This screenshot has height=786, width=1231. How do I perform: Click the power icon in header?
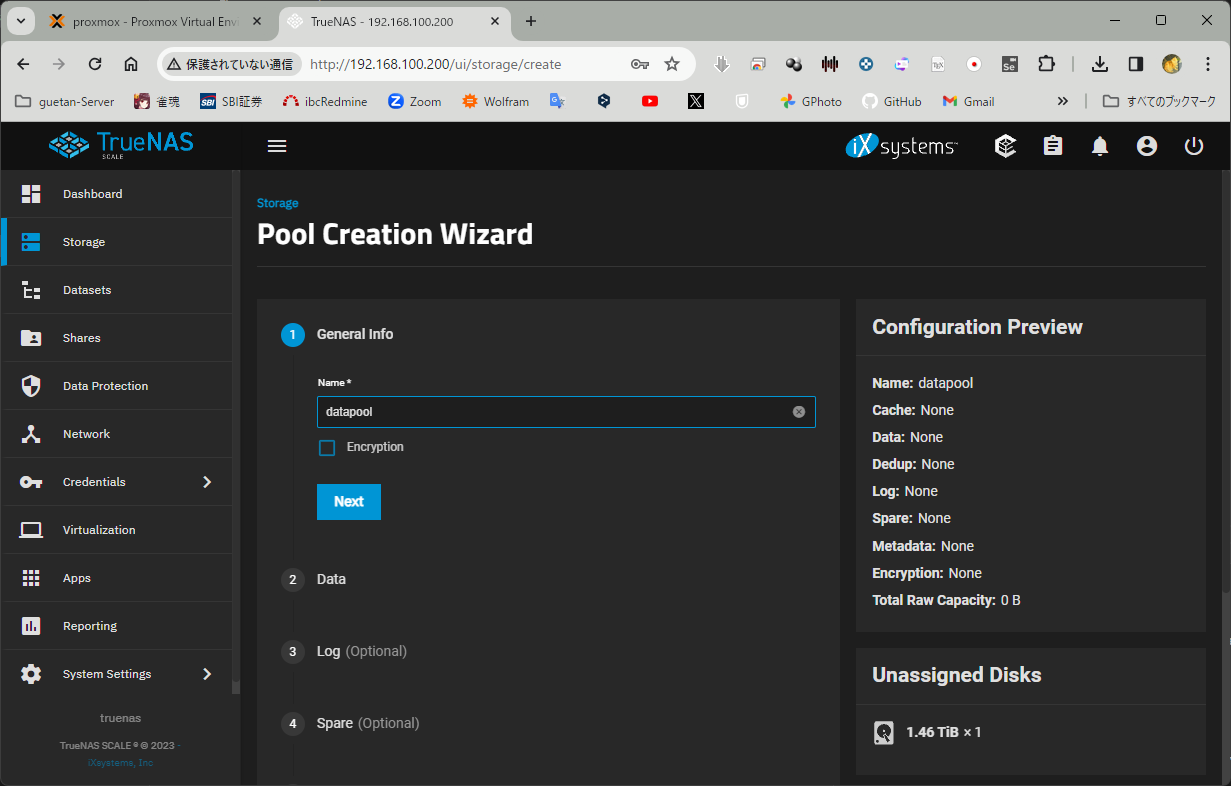tap(1193, 146)
